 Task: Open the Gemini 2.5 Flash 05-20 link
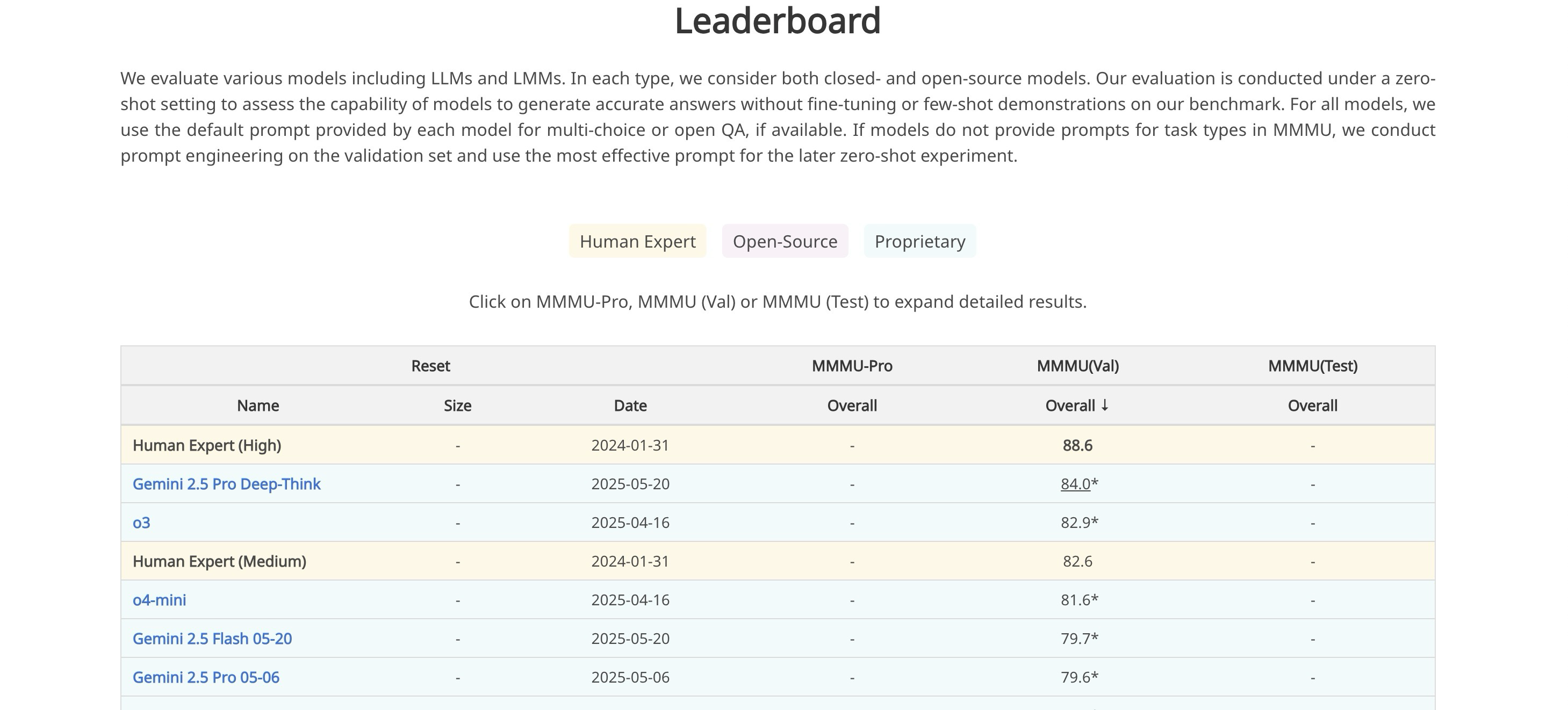(212, 639)
